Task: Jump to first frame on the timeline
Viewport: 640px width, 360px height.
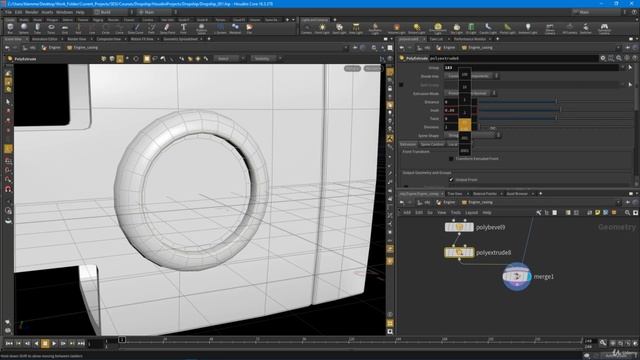Action: click(9, 344)
